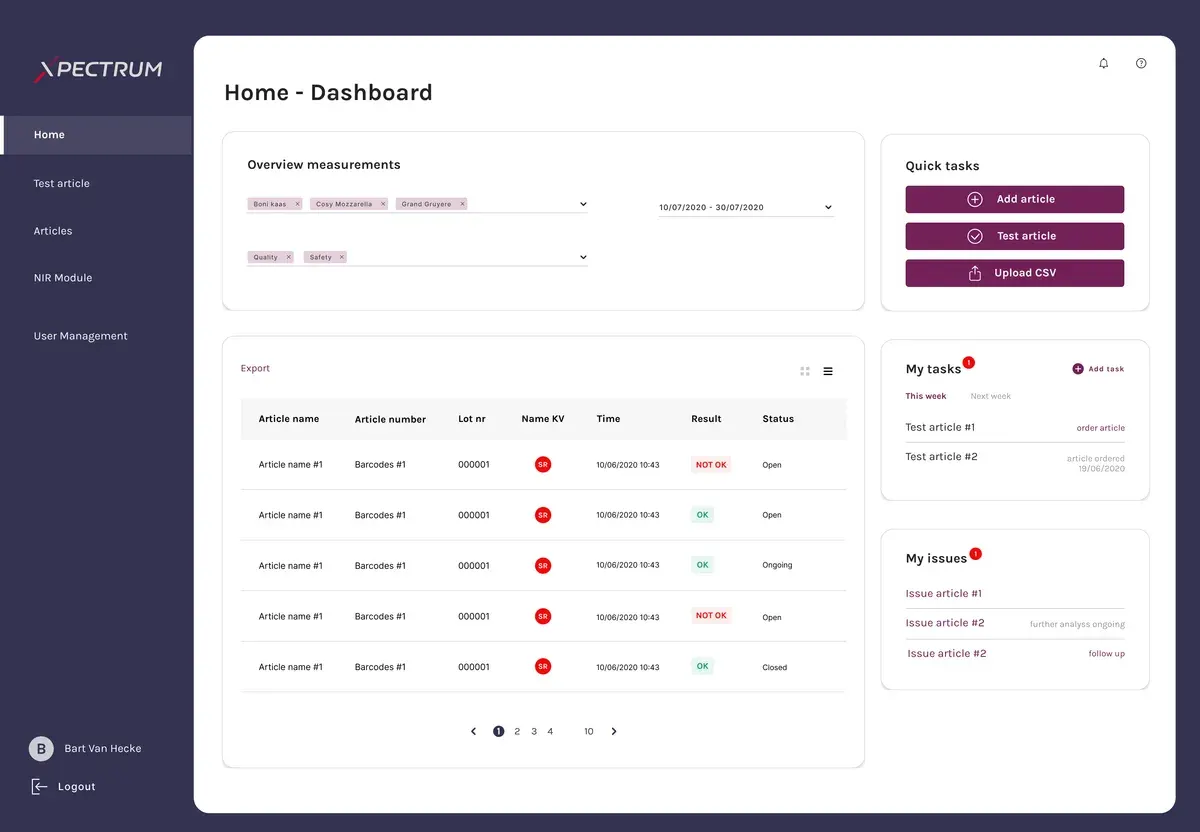Remove the Grand Gruyere tag
This screenshot has height=832, width=1200.
462,204
